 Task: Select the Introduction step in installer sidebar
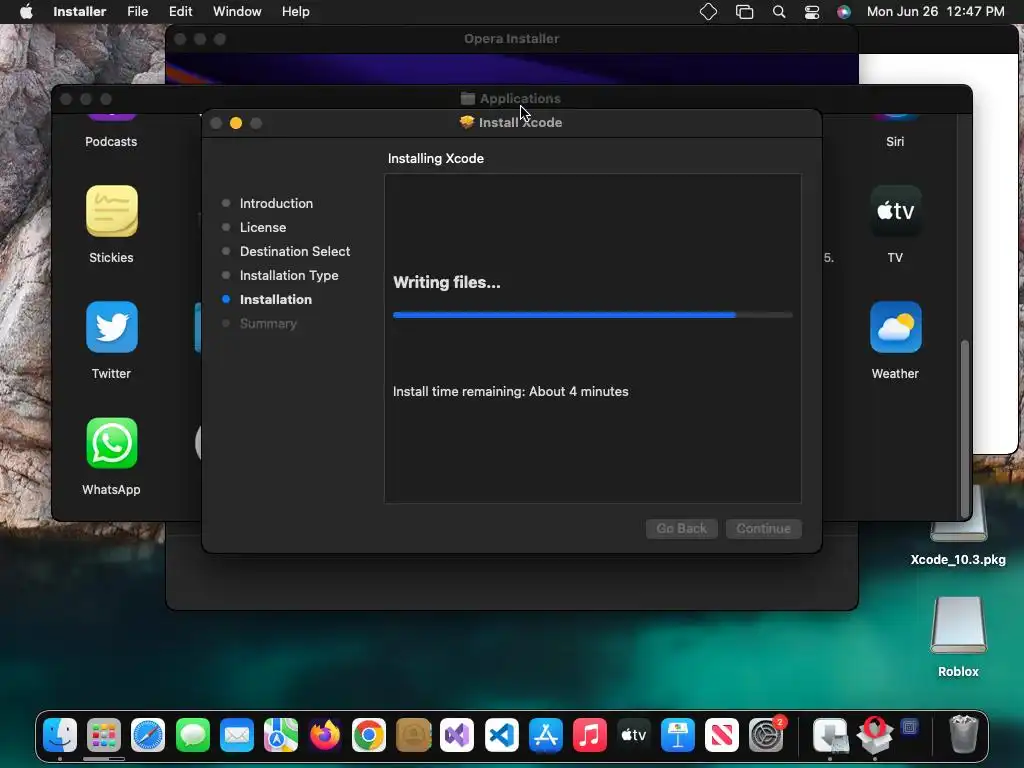276,203
